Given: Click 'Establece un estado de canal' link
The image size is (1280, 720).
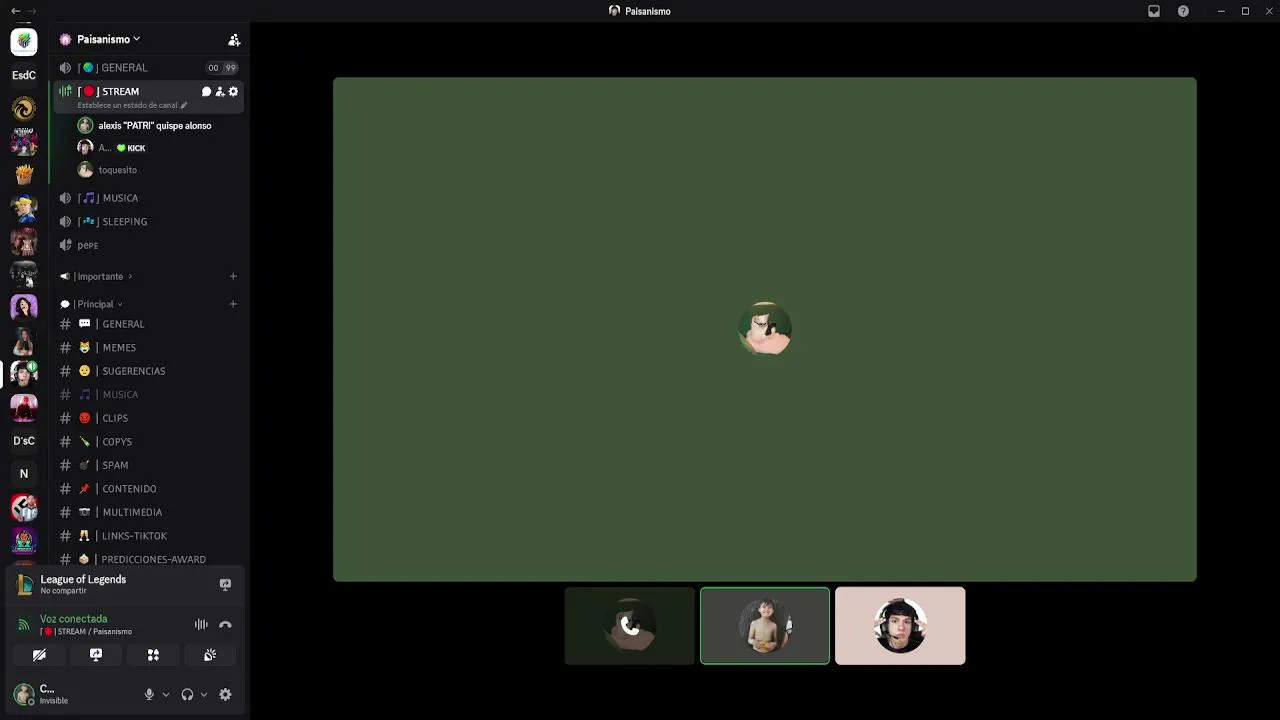Looking at the screenshot, I should 132,105.
